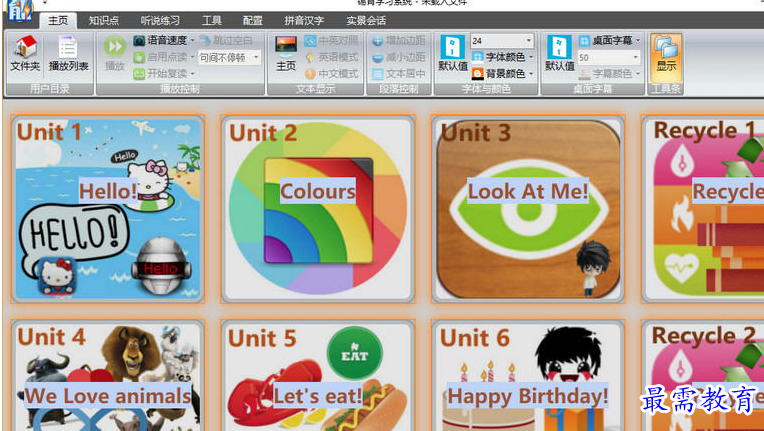764x431 pixels.
Task: Switch to 中文模式 Chinese mode
Action: coord(331,74)
